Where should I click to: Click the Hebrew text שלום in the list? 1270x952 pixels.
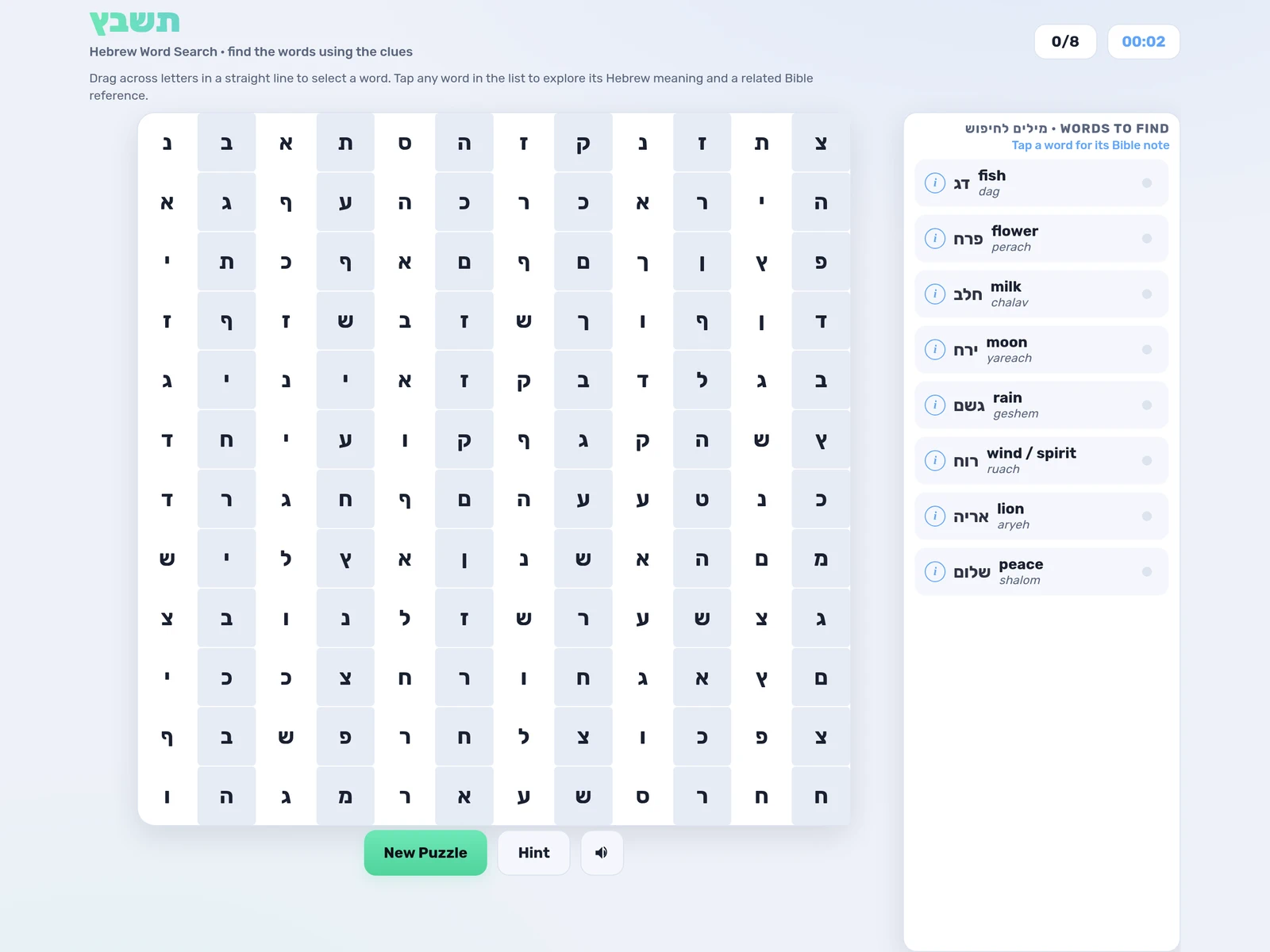coord(972,572)
